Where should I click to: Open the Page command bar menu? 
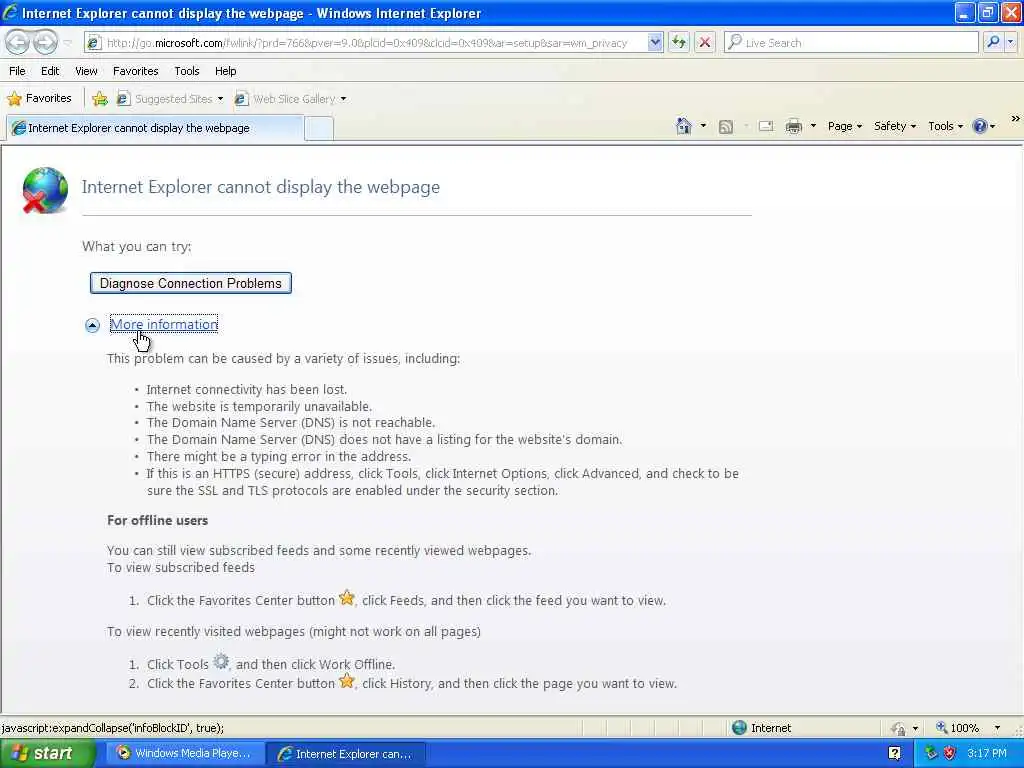coord(844,127)
